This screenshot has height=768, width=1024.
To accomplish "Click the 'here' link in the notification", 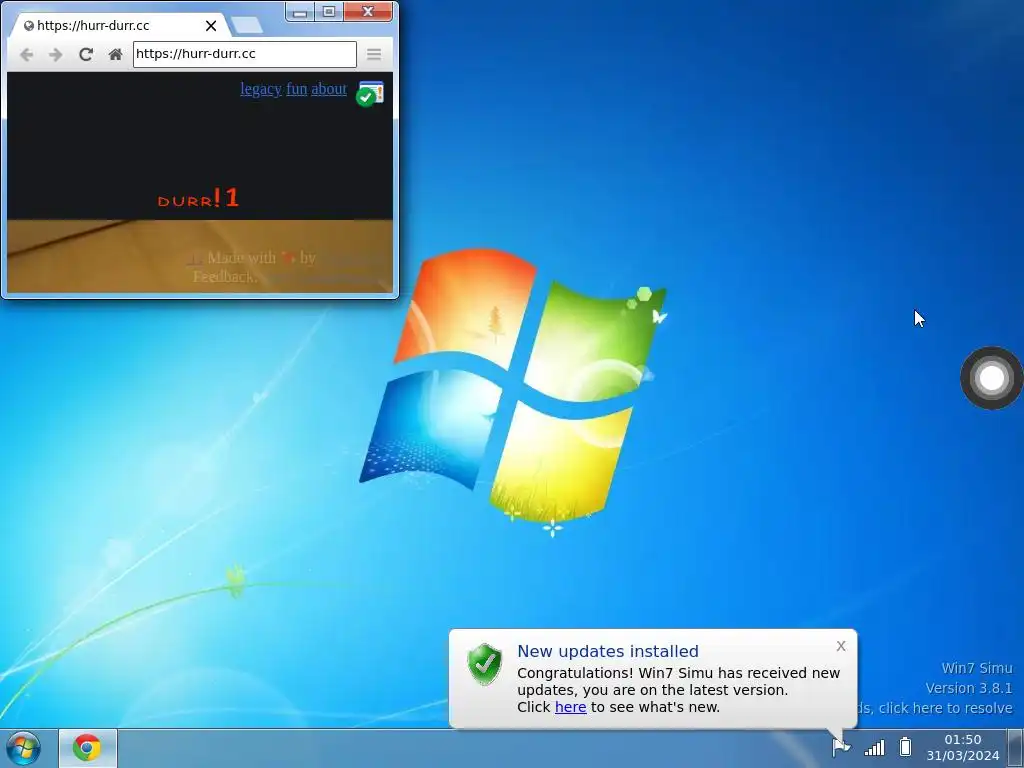I will click(570, 707).
